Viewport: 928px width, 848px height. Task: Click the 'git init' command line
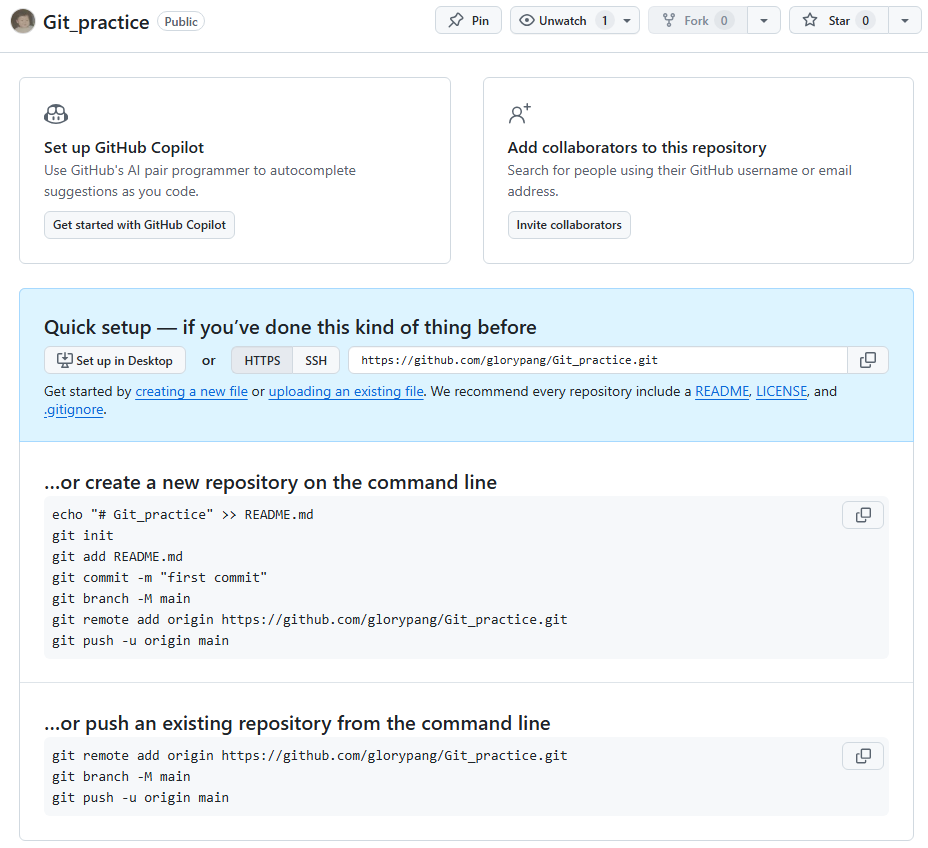click(83, 536)
